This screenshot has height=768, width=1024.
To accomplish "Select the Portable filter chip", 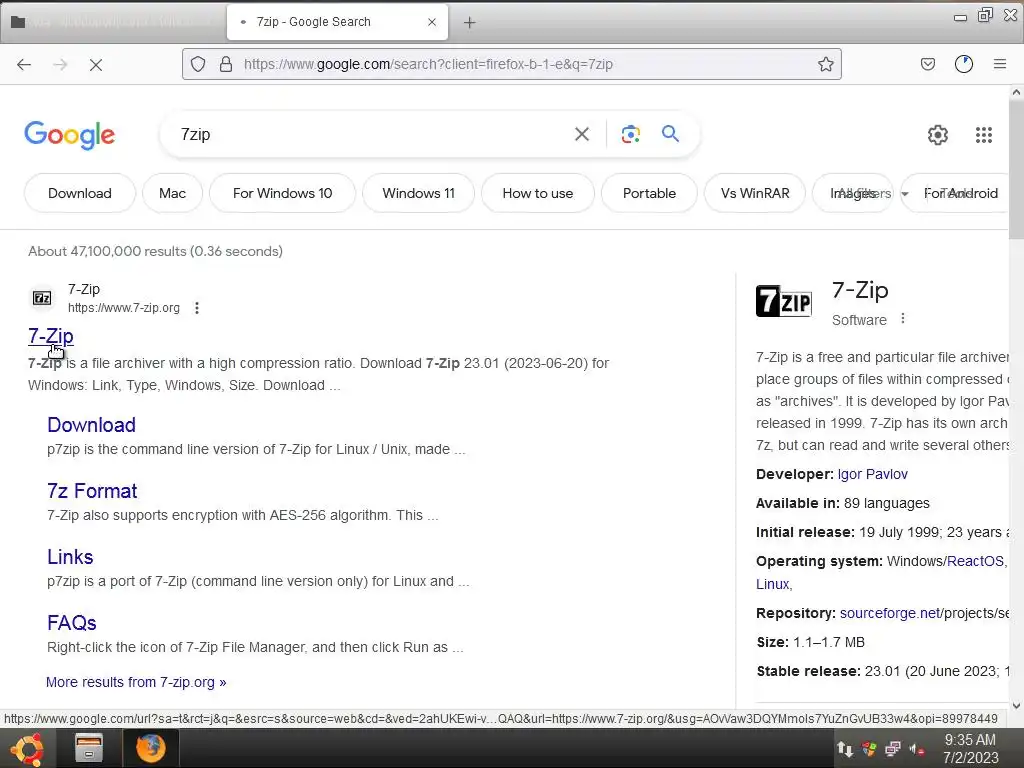I will (649, 193).
